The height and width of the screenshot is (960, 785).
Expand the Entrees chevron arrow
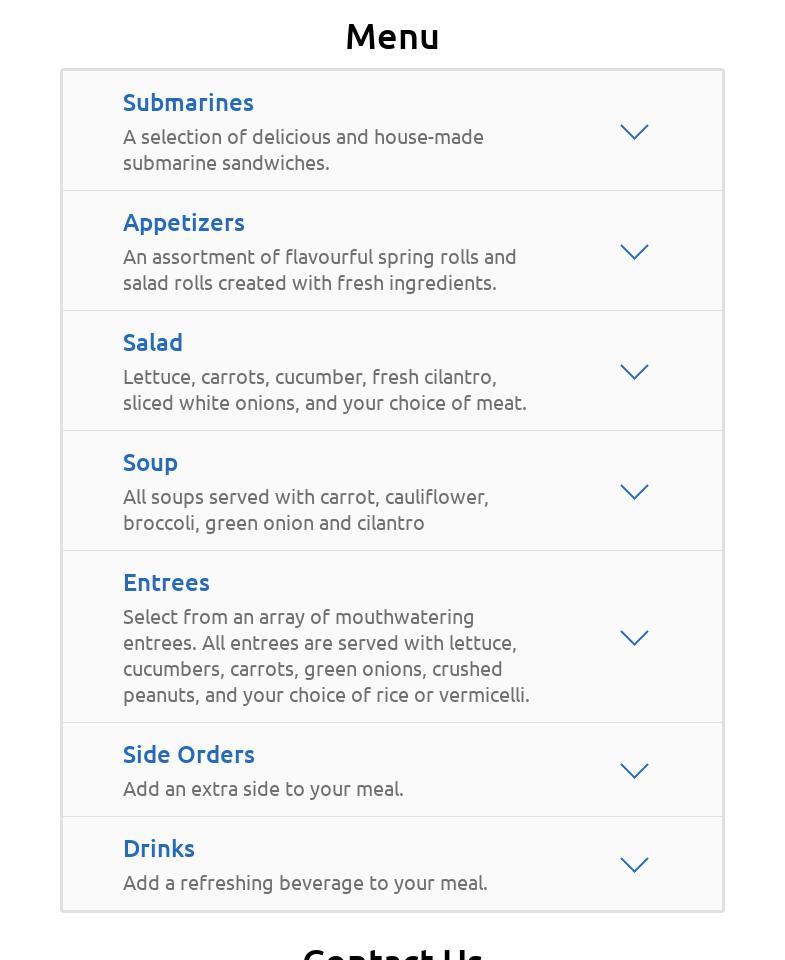pyautogui.click(x=634, y=638)
